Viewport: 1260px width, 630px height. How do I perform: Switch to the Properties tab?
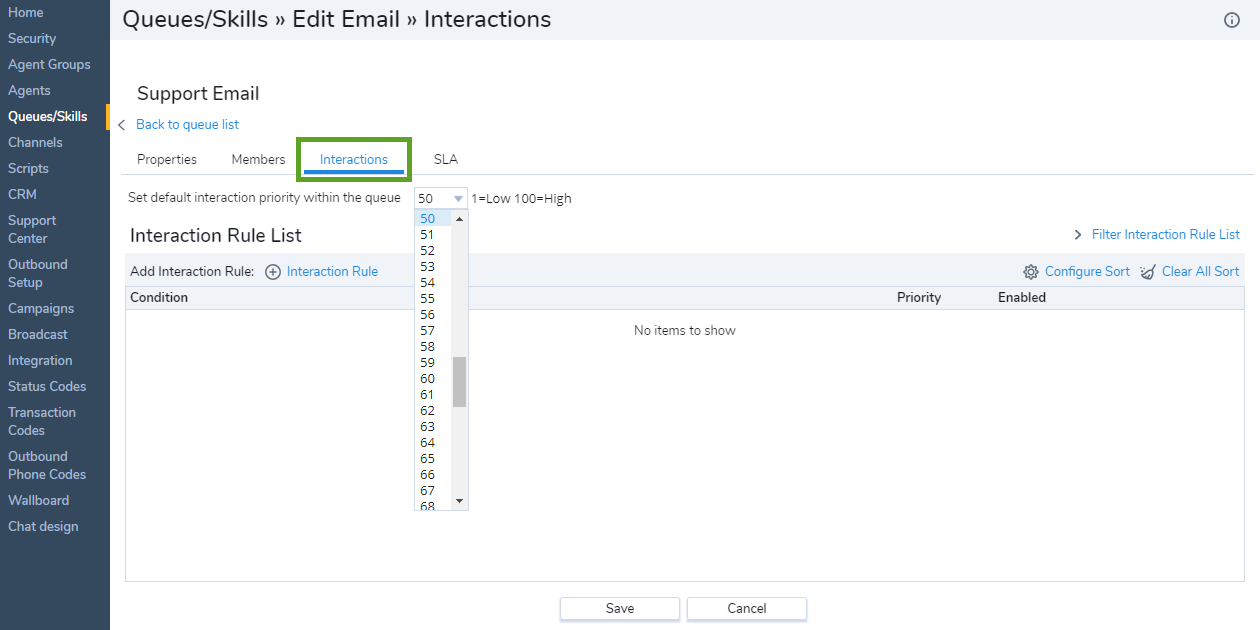[167, 159]
